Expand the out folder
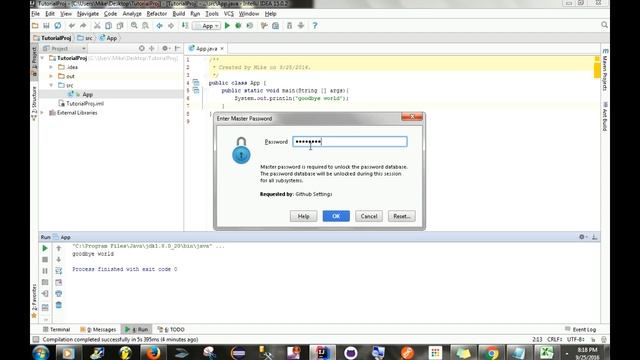The image size is (640, 360). [51, 76]
